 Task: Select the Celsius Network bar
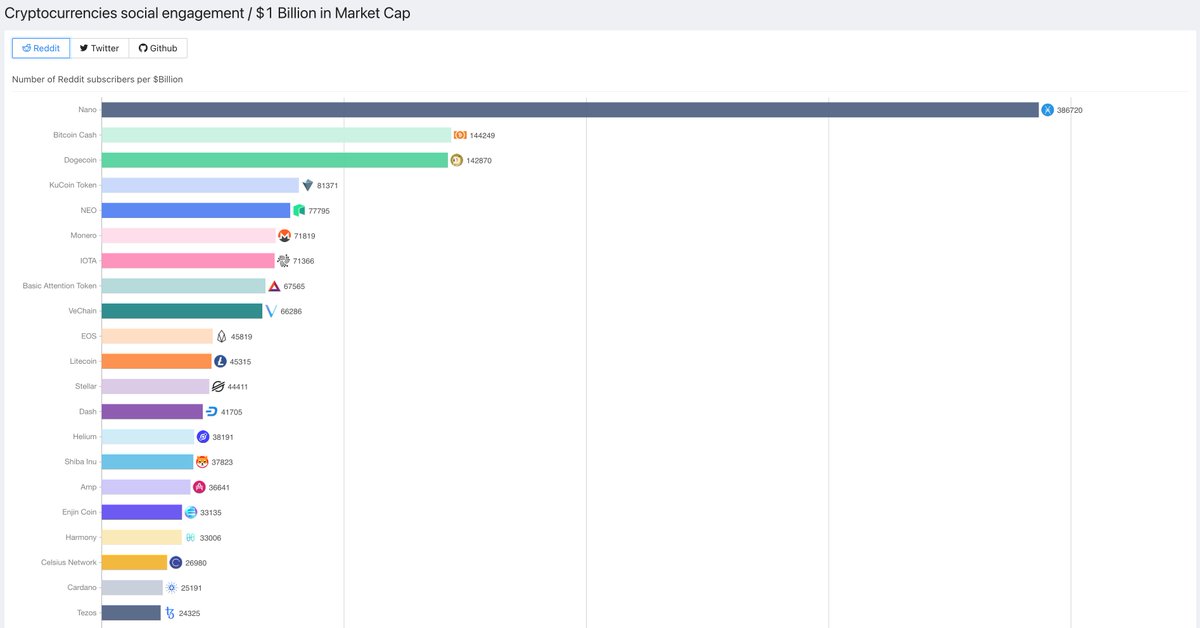point(134,562)
